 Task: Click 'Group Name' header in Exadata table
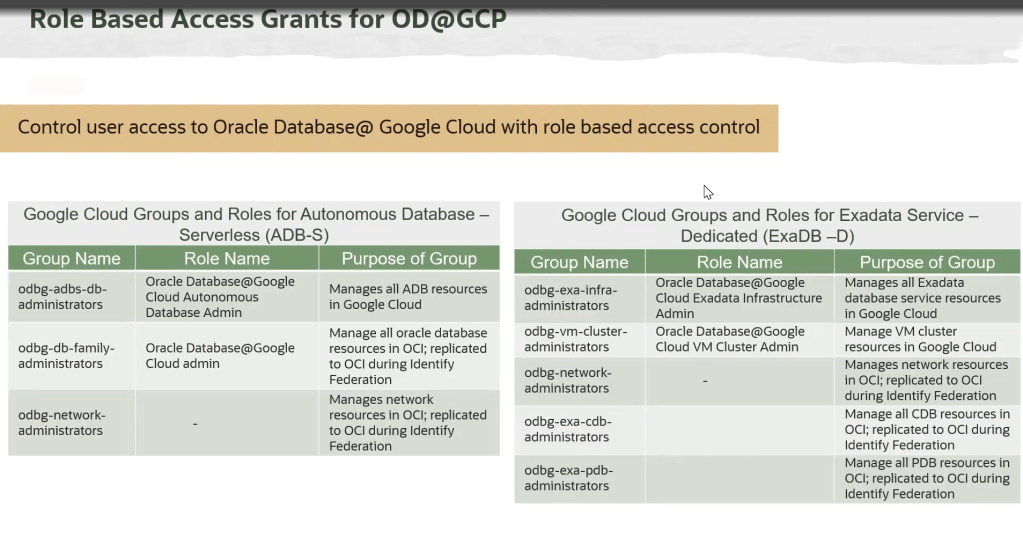(x=579, y=262)
